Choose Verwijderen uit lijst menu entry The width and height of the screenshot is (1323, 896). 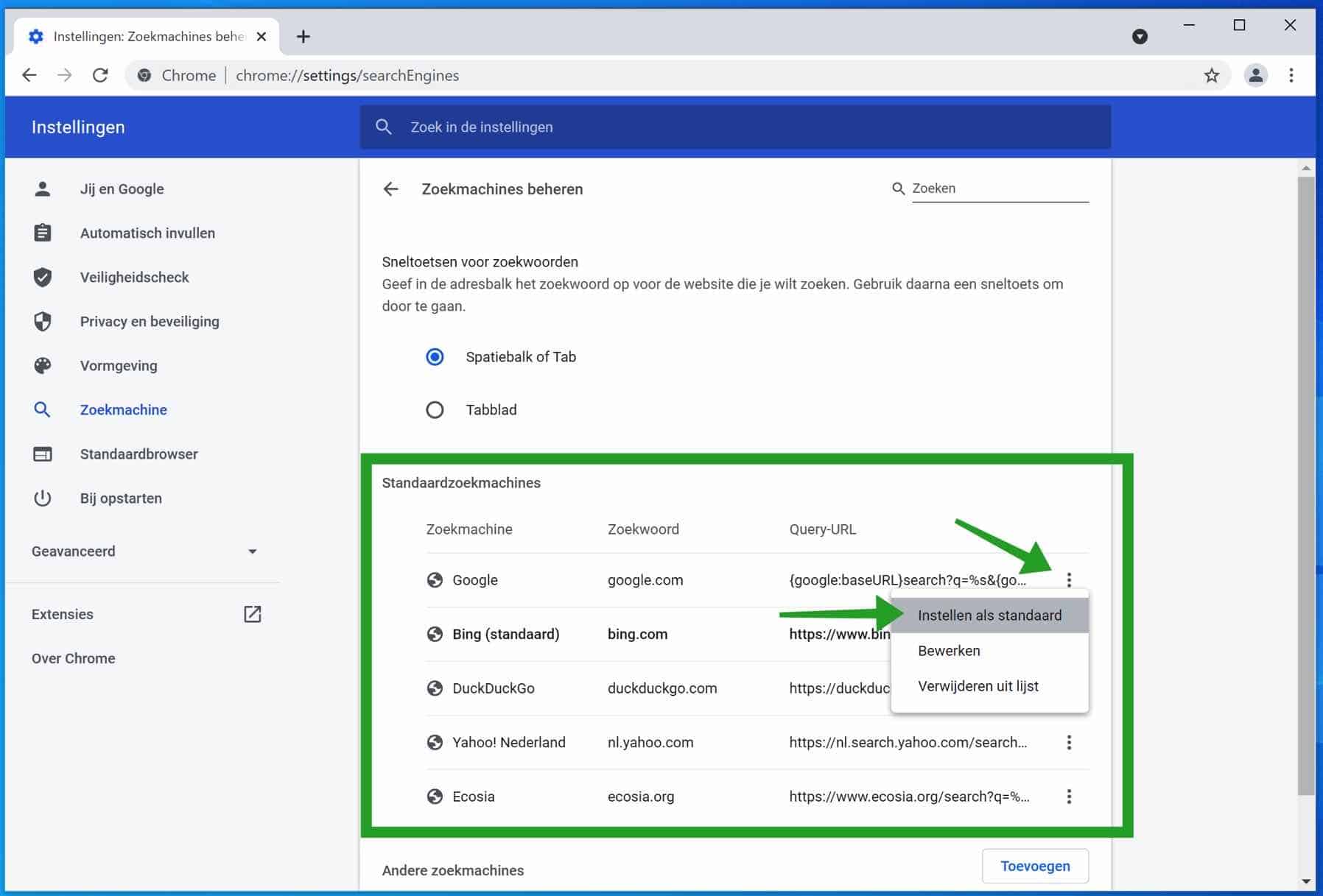978,686
